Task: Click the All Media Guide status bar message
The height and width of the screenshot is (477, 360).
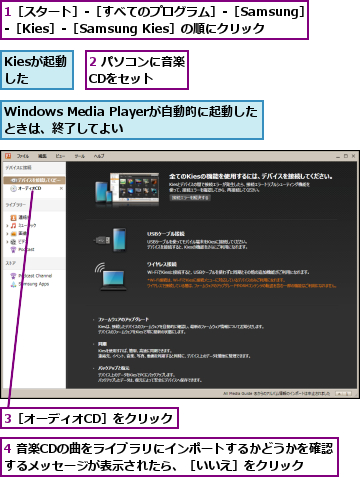Action: tap(277, 394)
